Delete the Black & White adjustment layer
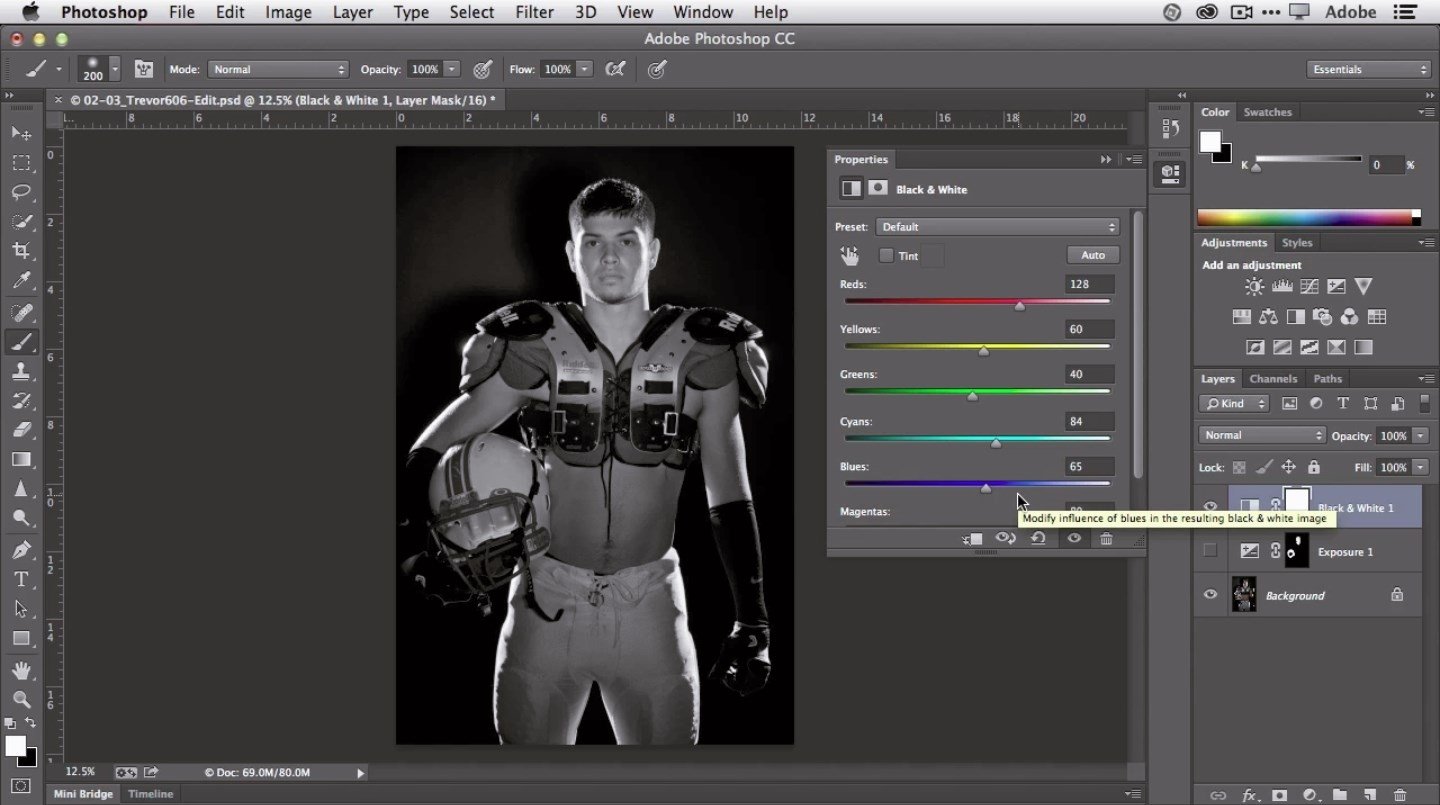The width and height of the screenshot is (1440, 805). coord(1106,538)
